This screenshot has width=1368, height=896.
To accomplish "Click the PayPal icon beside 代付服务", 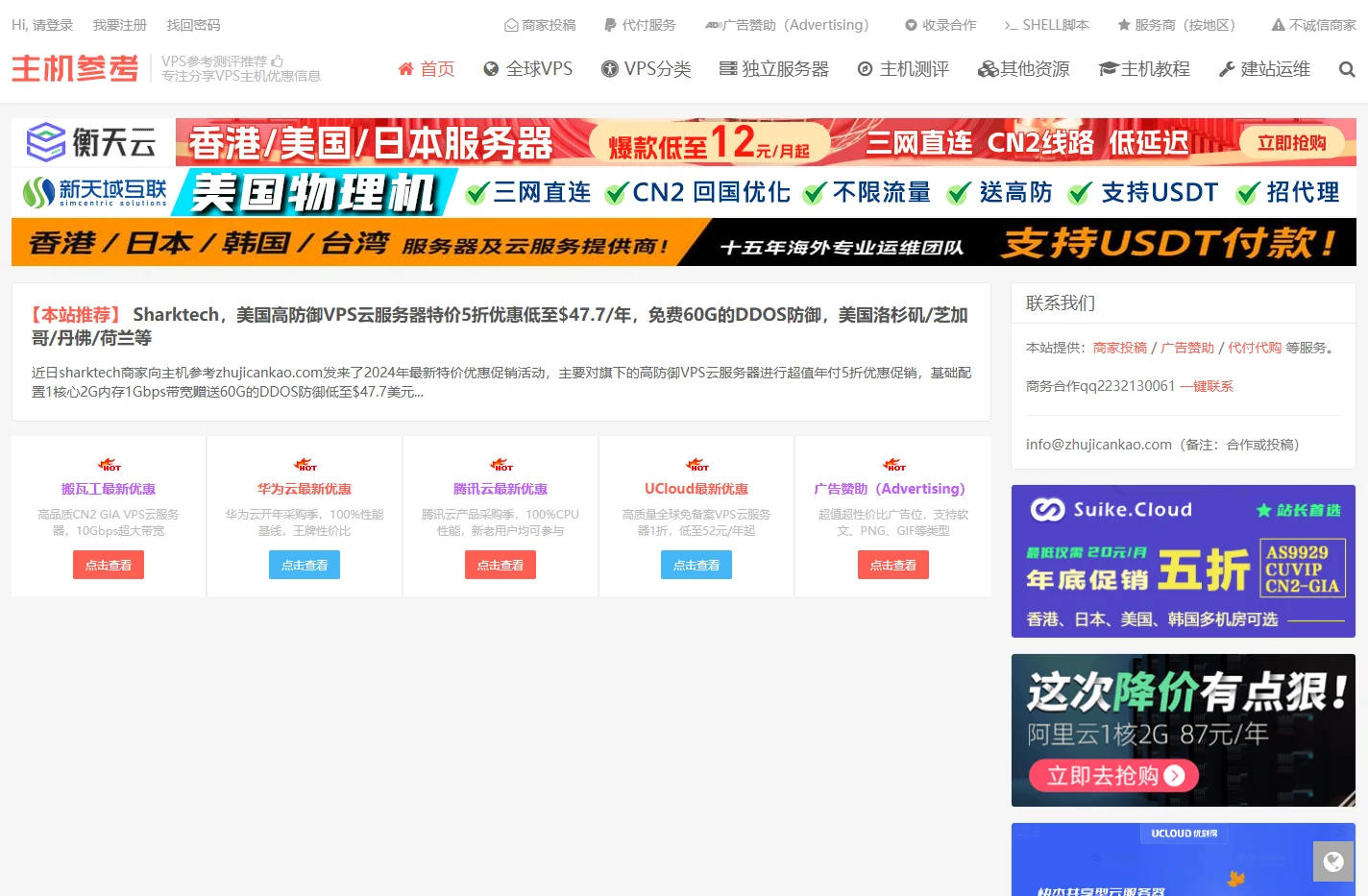I will [610, 25].
